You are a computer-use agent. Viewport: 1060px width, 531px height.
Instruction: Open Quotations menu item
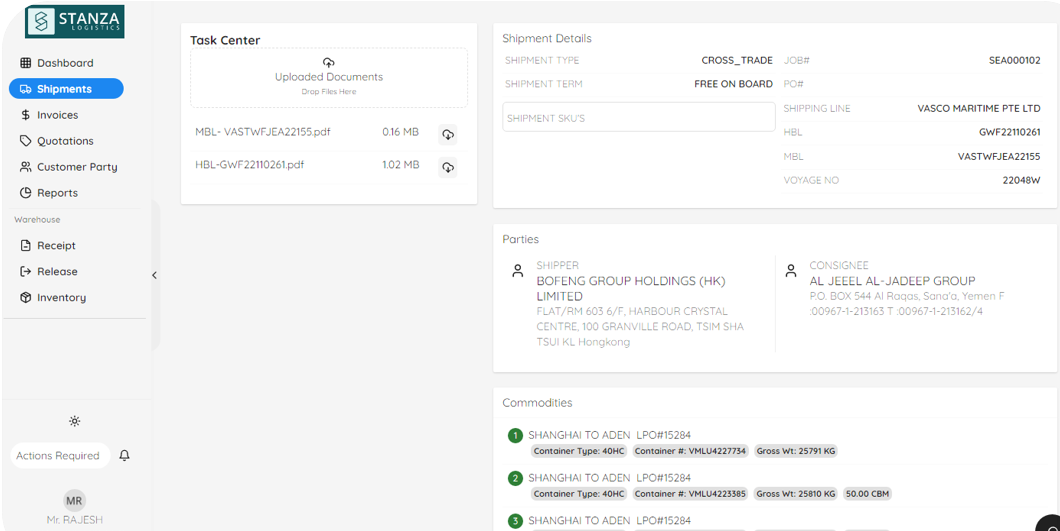coord(66,141)
